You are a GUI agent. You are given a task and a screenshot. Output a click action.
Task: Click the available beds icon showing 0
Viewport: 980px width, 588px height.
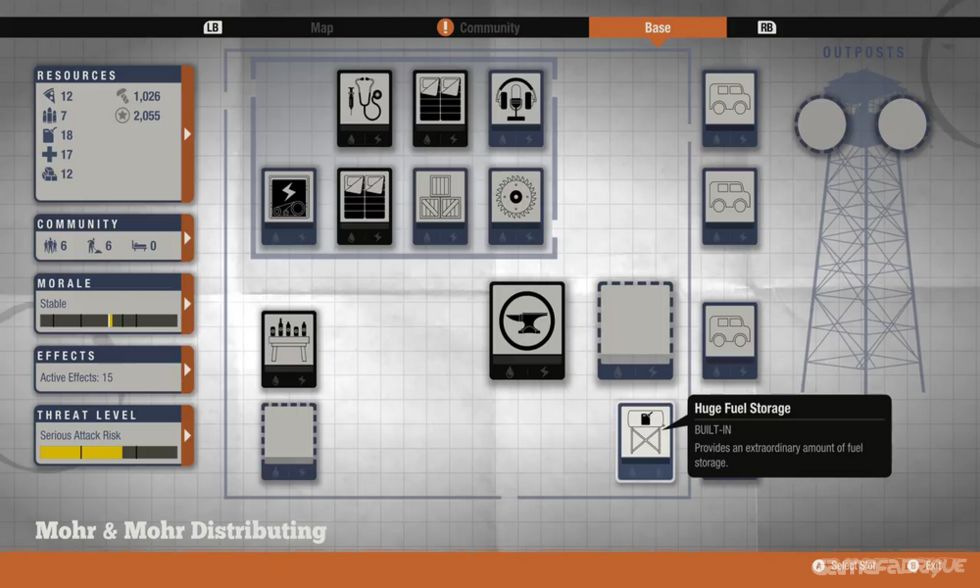pyautogui.click(x=139, y=246)
